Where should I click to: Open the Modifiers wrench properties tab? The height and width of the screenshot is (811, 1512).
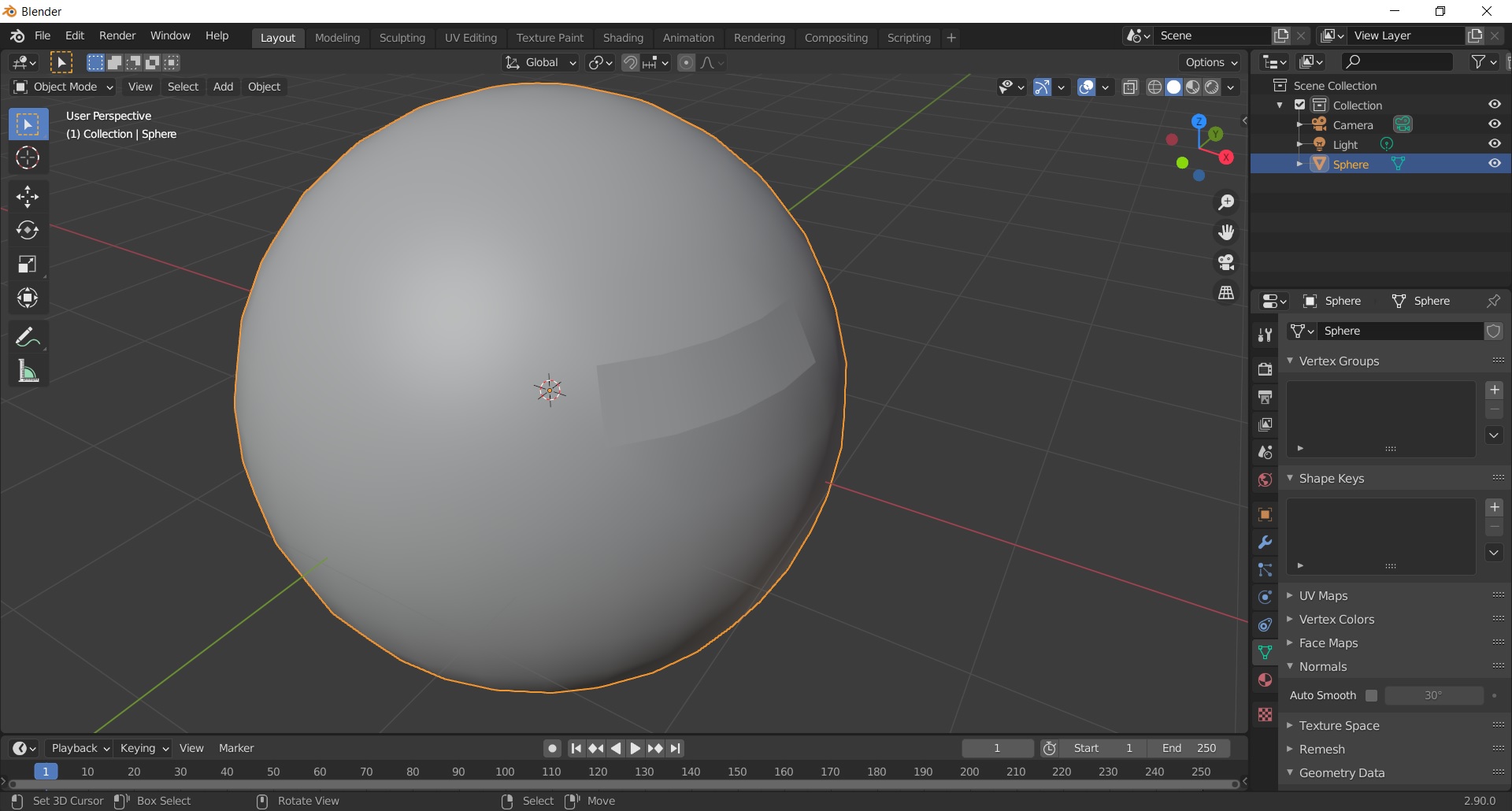click(1265, 543)
